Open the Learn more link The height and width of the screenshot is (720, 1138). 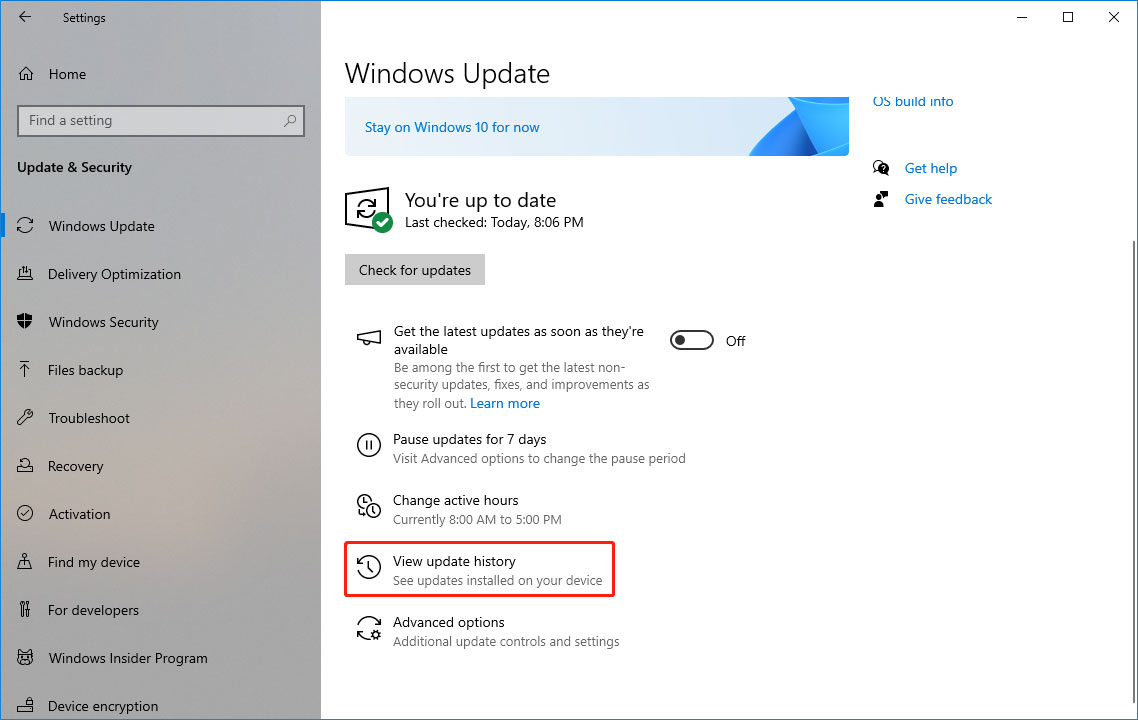tap(505, 402)
